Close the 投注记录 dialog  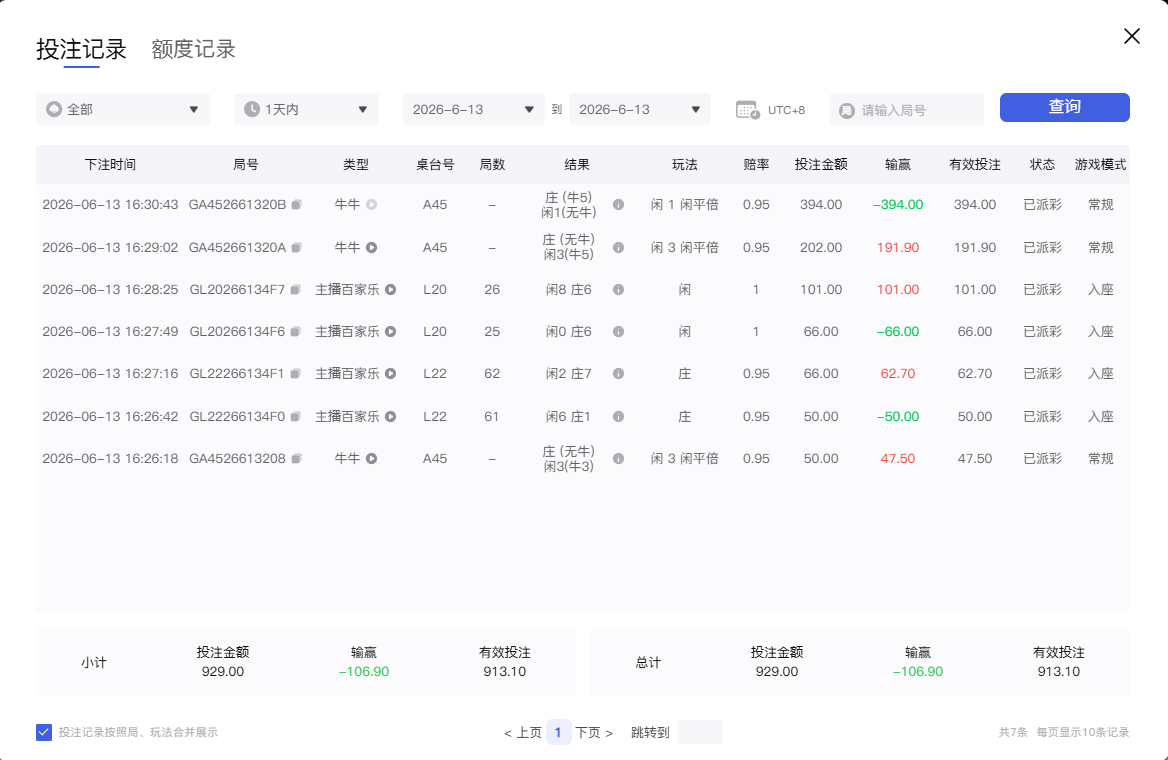1132,36
